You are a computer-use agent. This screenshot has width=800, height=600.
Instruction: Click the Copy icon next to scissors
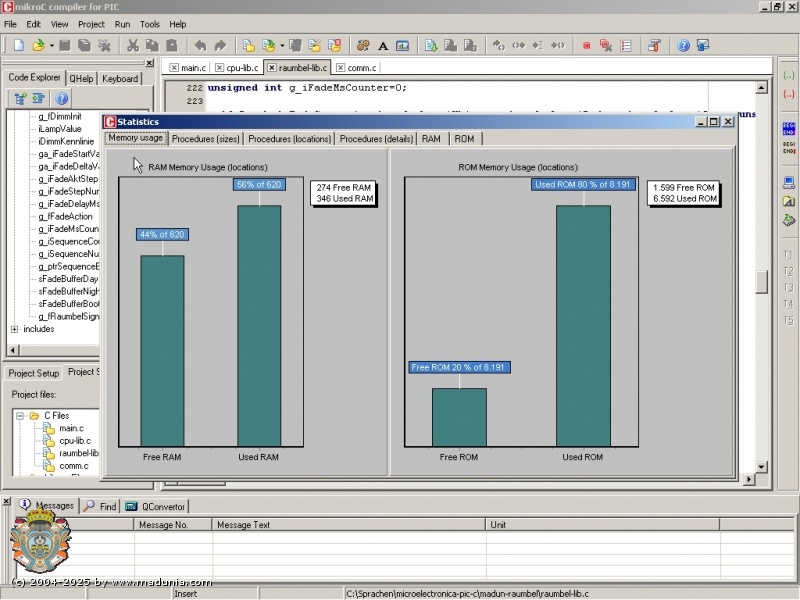[152, 45]
